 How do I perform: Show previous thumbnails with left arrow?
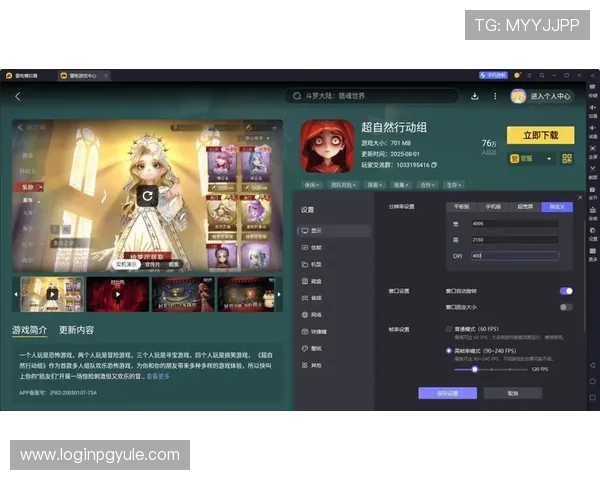coord(16,294)
